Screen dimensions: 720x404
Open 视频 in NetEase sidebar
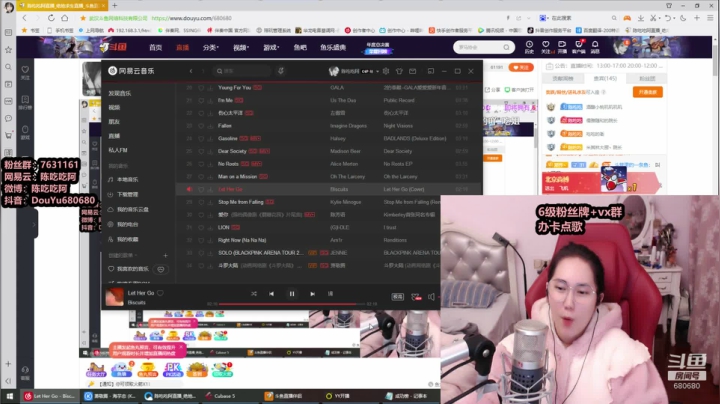click(x=114, y=107)
